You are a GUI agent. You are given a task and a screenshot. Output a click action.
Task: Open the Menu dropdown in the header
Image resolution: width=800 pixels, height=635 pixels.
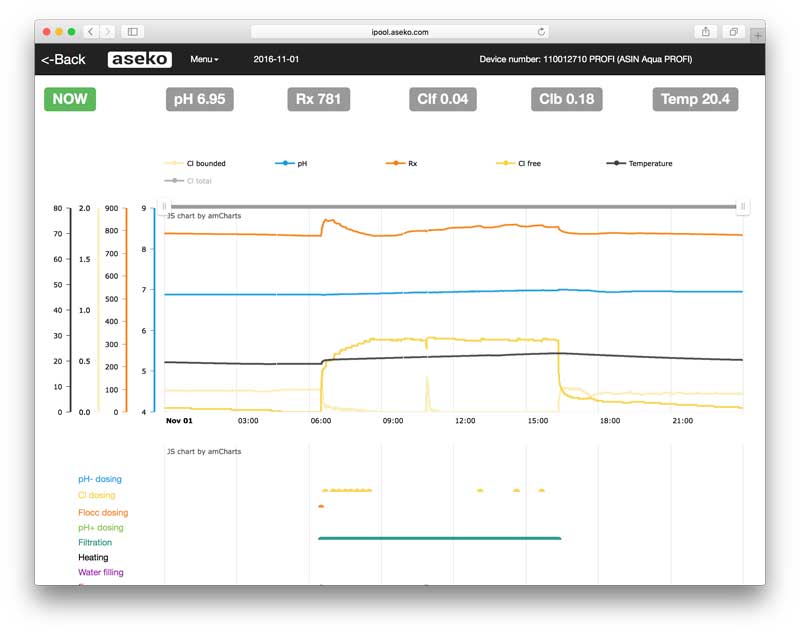click(x=202, y=59)
